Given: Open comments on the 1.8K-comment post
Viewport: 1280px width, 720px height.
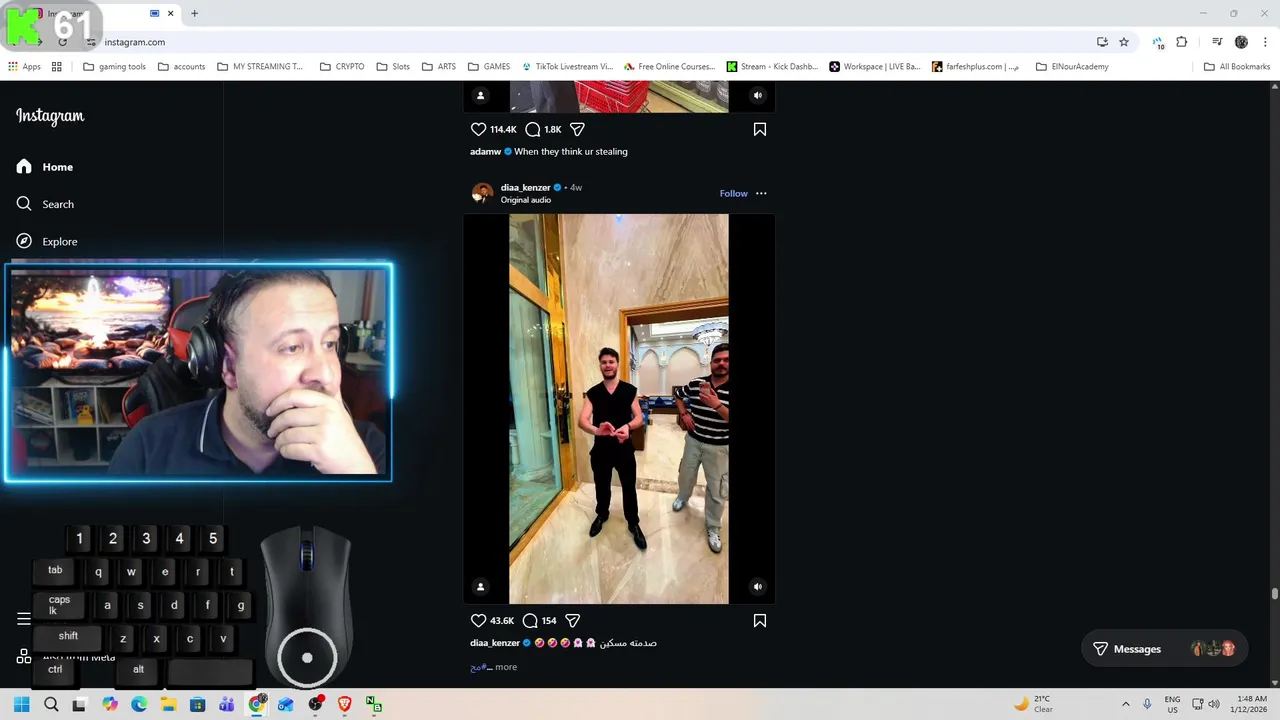Looking at the screenshot, I should 533,129.
